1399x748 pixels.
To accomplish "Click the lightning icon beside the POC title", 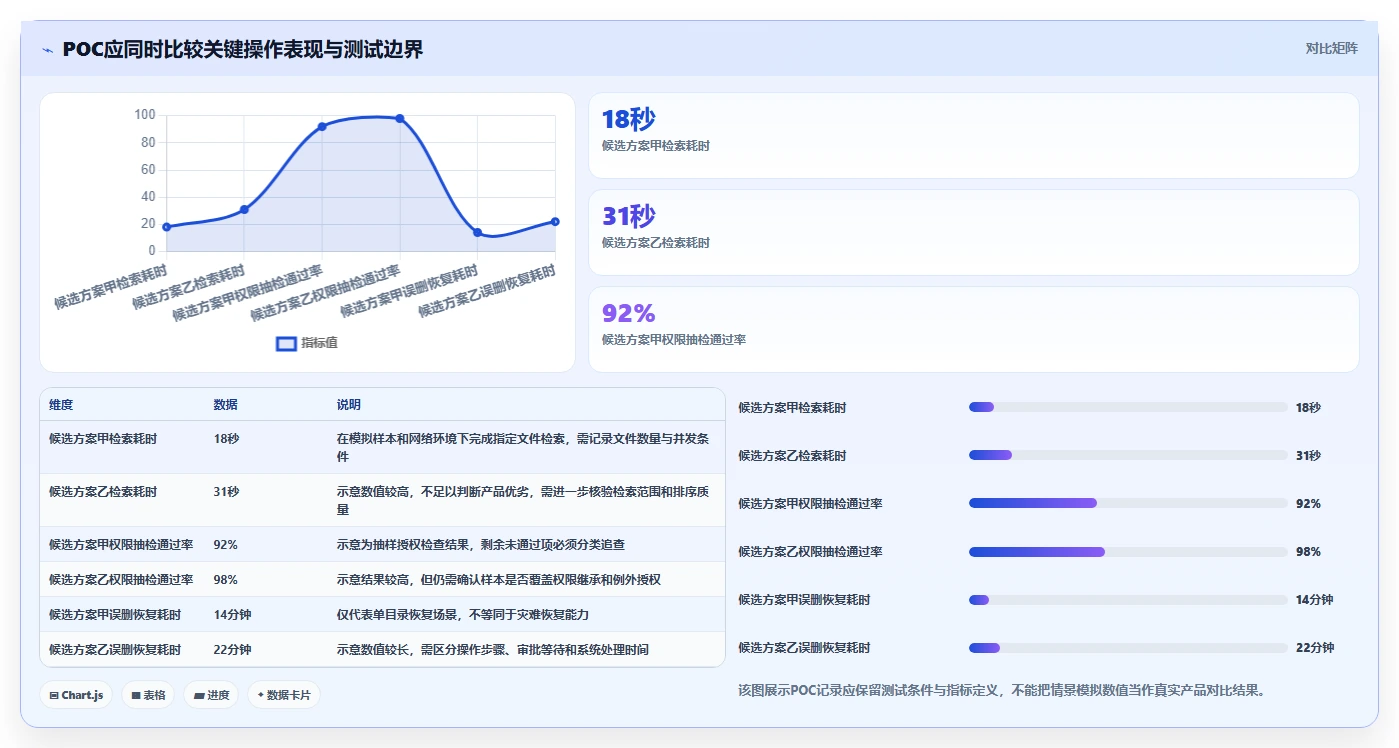I will 47,50.
